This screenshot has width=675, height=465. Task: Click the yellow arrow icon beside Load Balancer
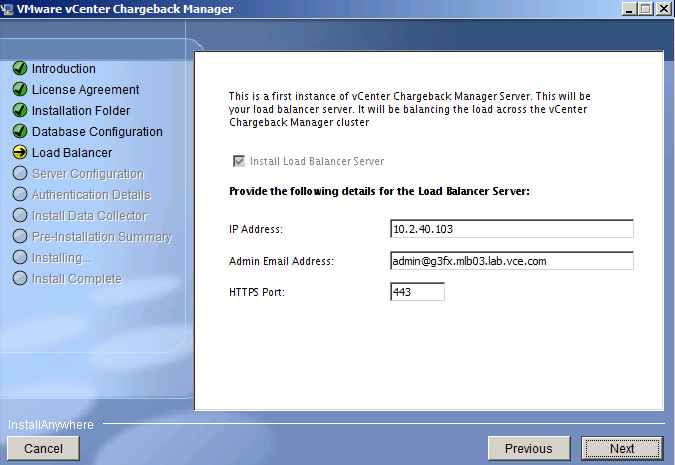[x=20, y=152]
